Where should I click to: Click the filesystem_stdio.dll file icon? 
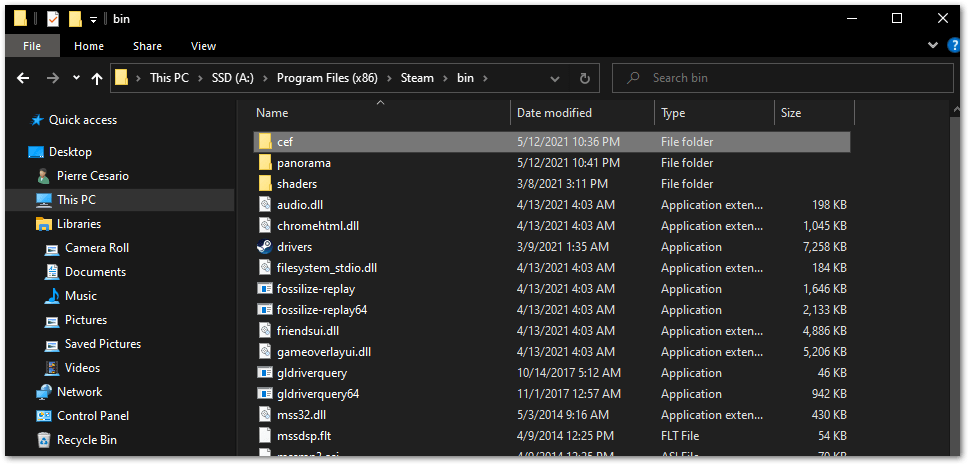pyautogui.click(x=265, y=268)
